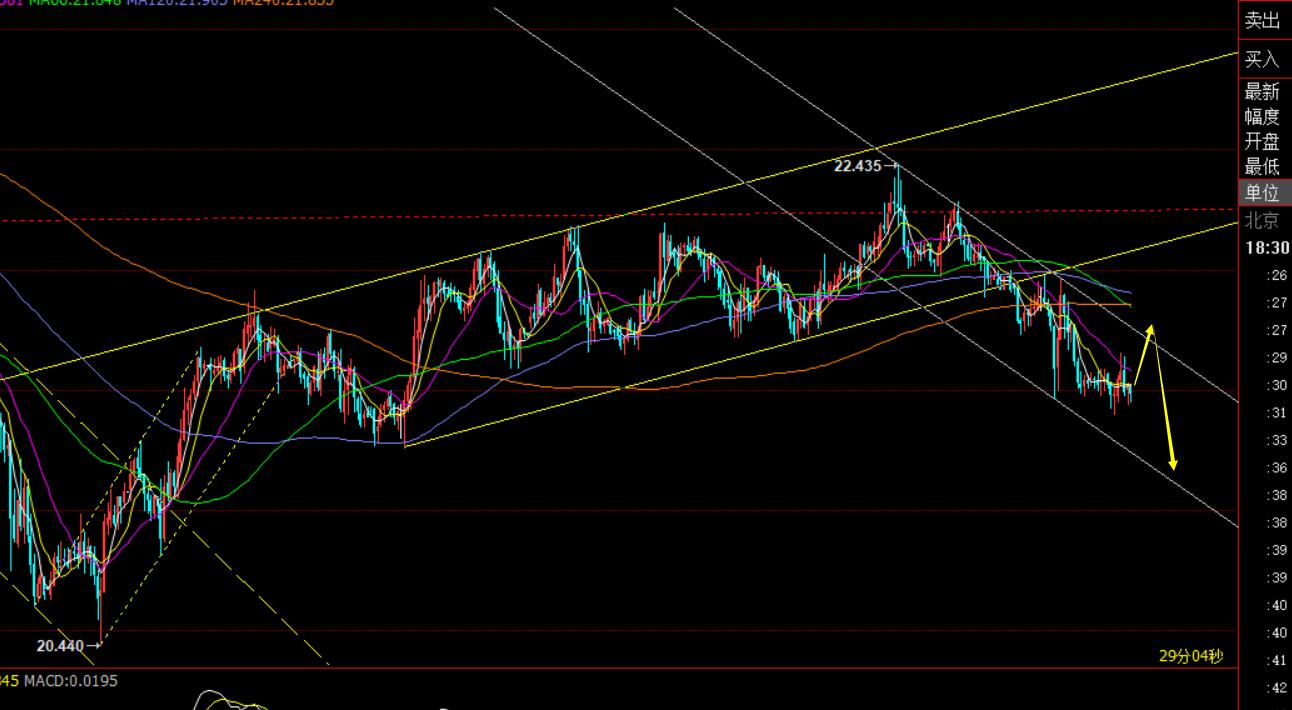The width and height of the screenshot is (1292, 710).
Task: Select the :41 tick time entry
Action: [x=1276, y=660]
